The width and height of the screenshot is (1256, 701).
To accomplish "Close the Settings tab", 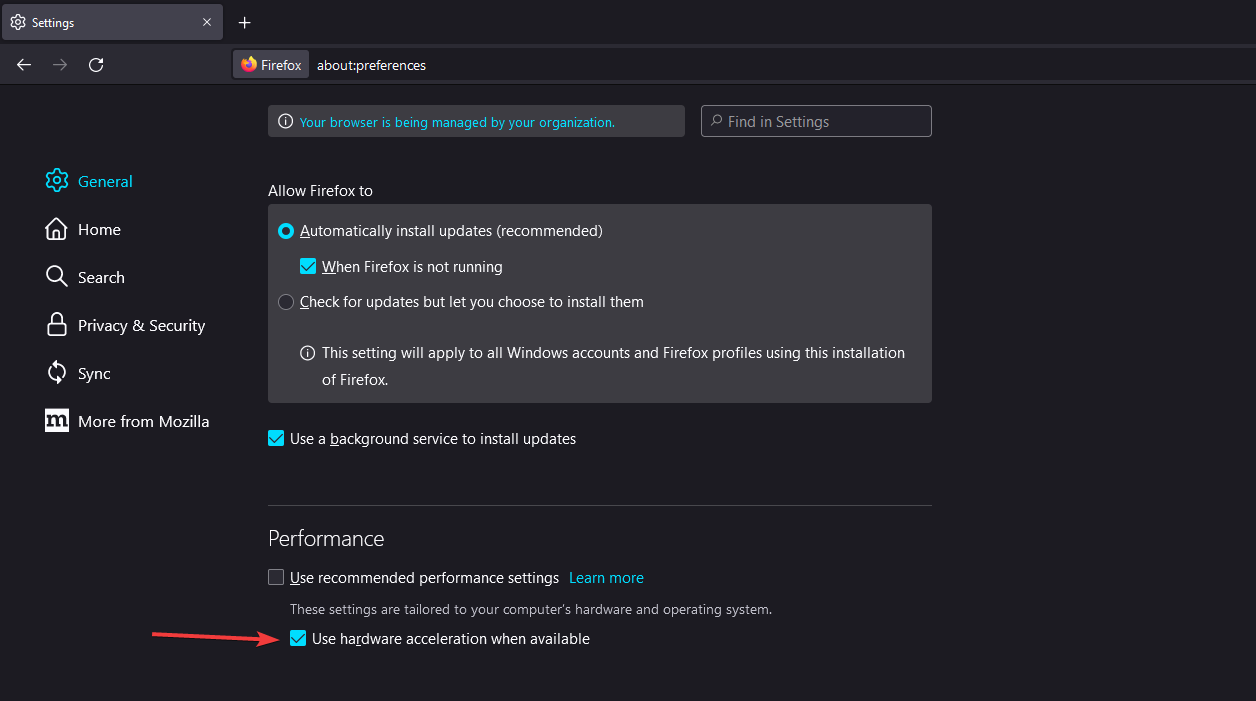I will (207, 22).
